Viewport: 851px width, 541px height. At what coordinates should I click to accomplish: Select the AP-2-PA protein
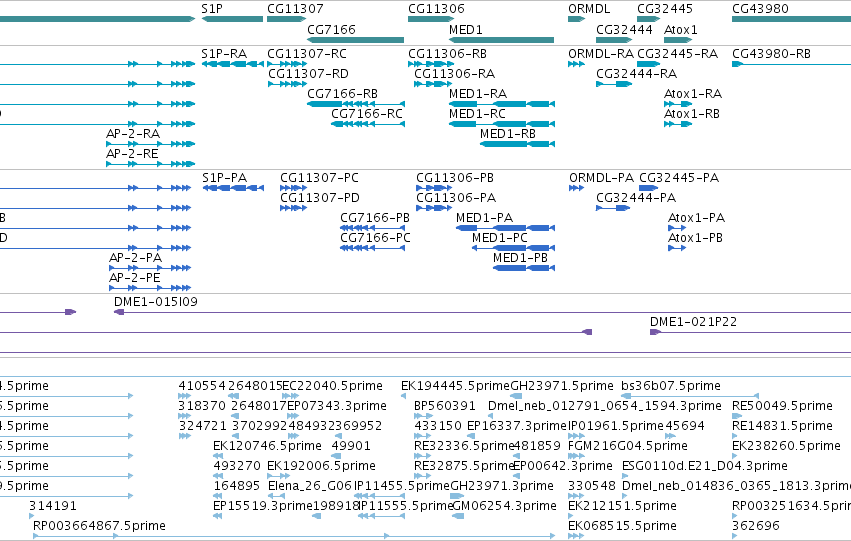(150, 268)
